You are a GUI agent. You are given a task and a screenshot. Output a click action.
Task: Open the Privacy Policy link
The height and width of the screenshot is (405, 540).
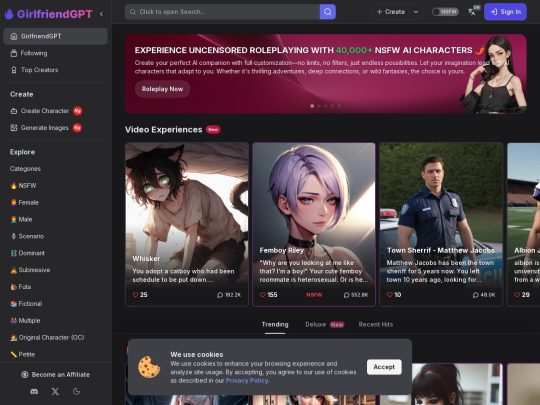[247, 381]
